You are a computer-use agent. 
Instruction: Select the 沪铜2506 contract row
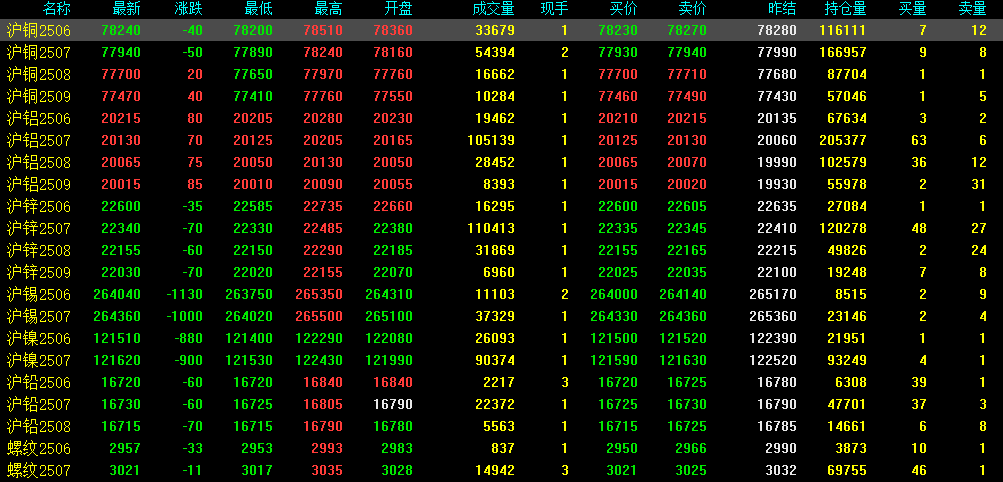pyautogui.click(x=502, y=30)
